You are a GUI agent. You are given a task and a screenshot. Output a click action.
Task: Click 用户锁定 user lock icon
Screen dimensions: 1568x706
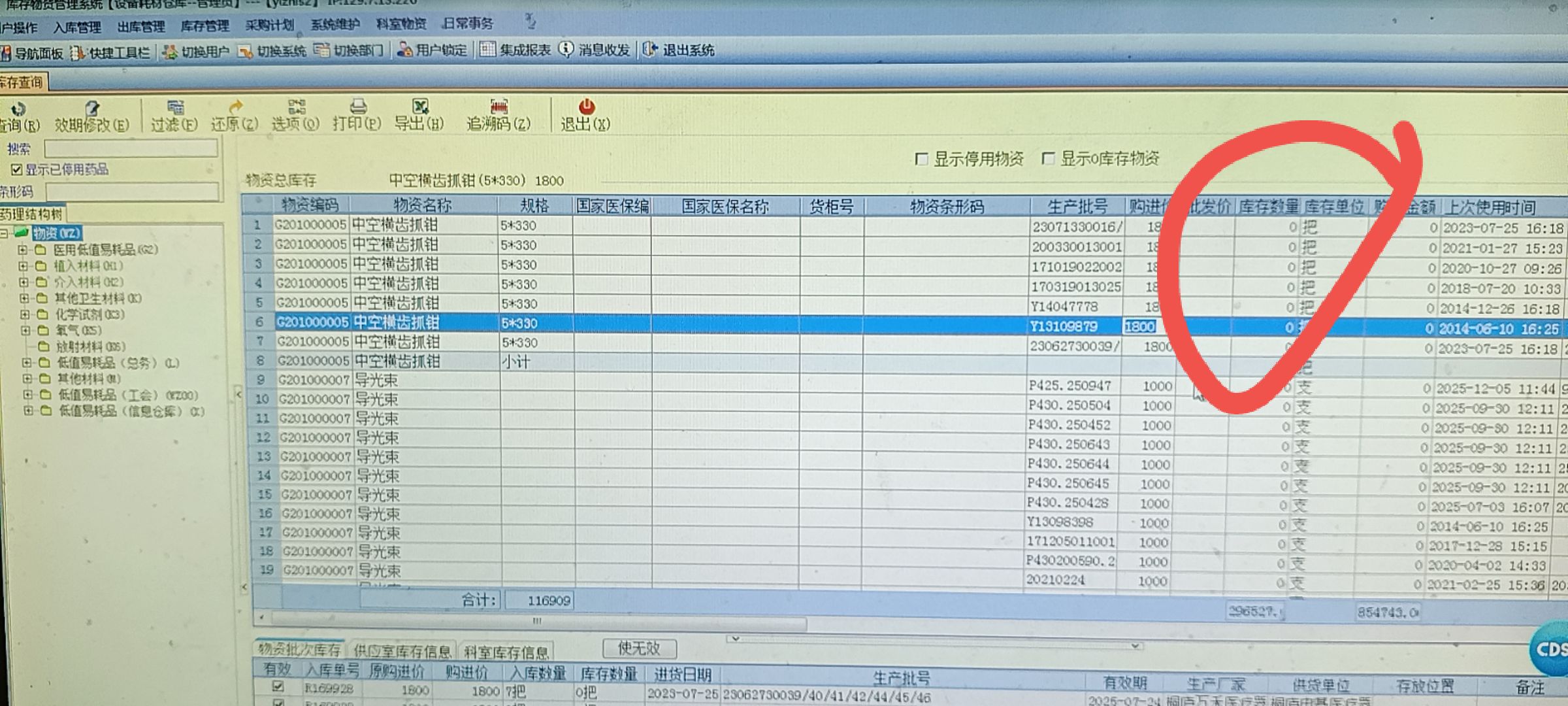(x=405, y=50)
